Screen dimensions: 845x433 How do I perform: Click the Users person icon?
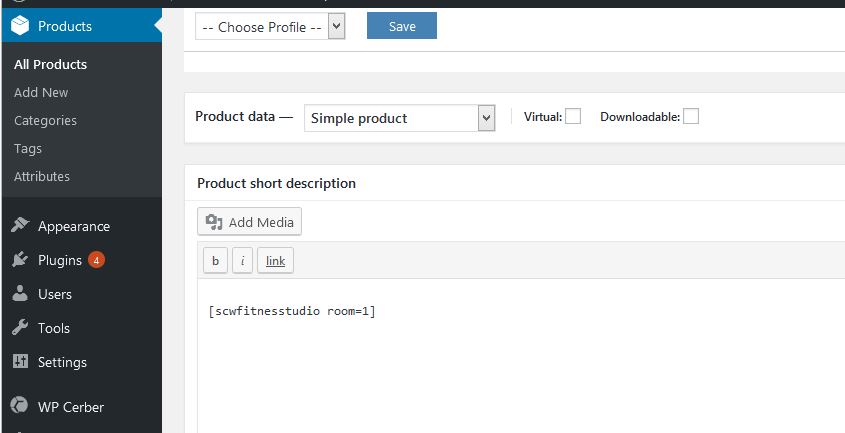[20, 294]
